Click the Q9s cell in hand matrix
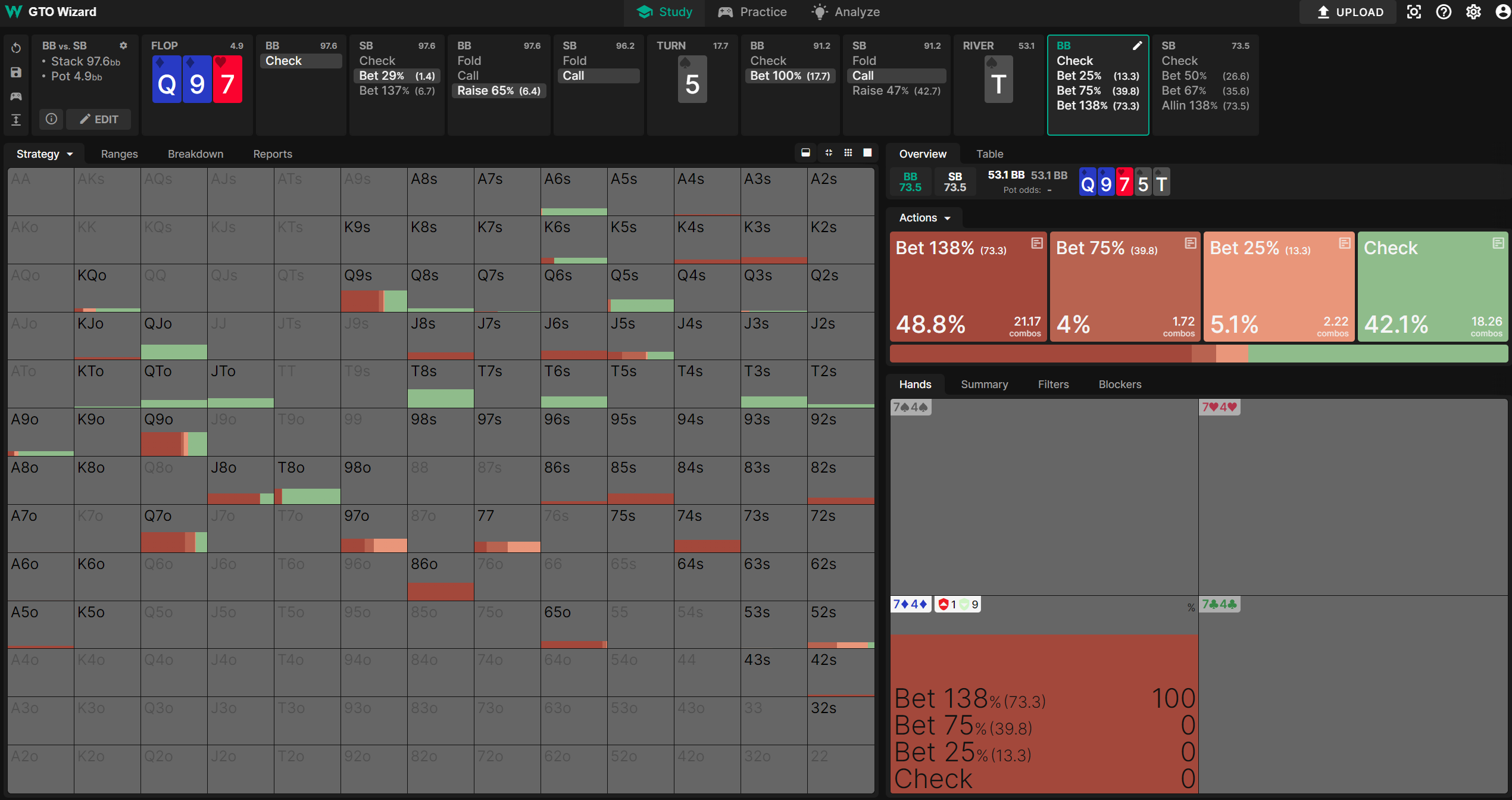Viewport: 1512px width, 800px height. point(374,287)
